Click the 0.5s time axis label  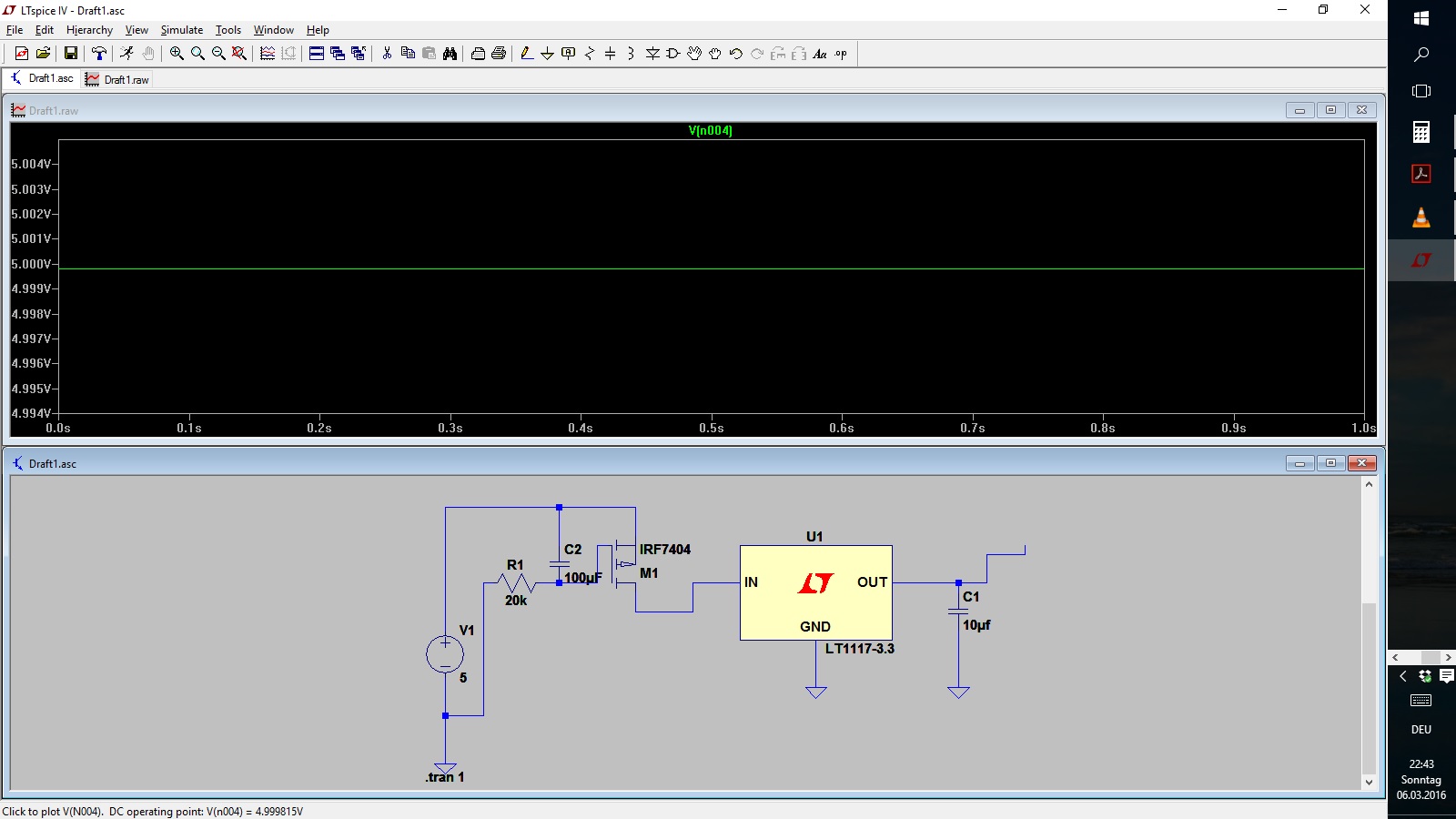tap(712, 428)
